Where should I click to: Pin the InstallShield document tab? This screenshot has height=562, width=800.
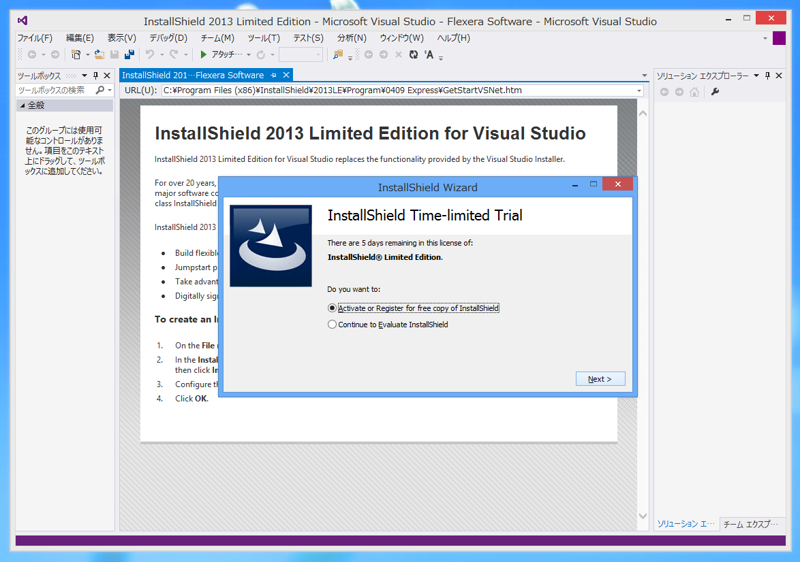[x=273, y=75]
